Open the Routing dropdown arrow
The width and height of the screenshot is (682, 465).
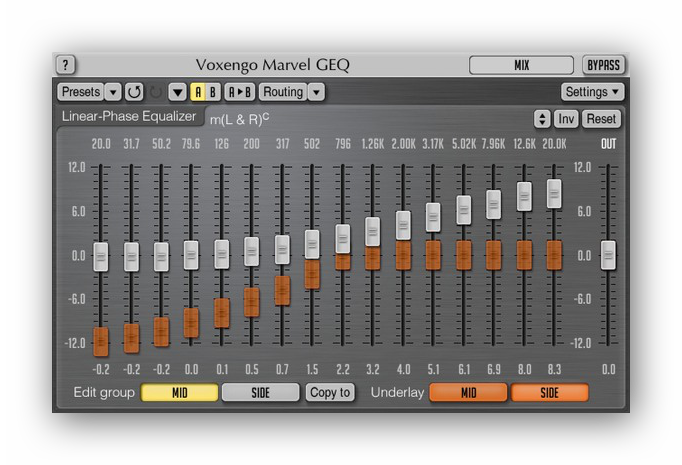(x=316, y=92)
